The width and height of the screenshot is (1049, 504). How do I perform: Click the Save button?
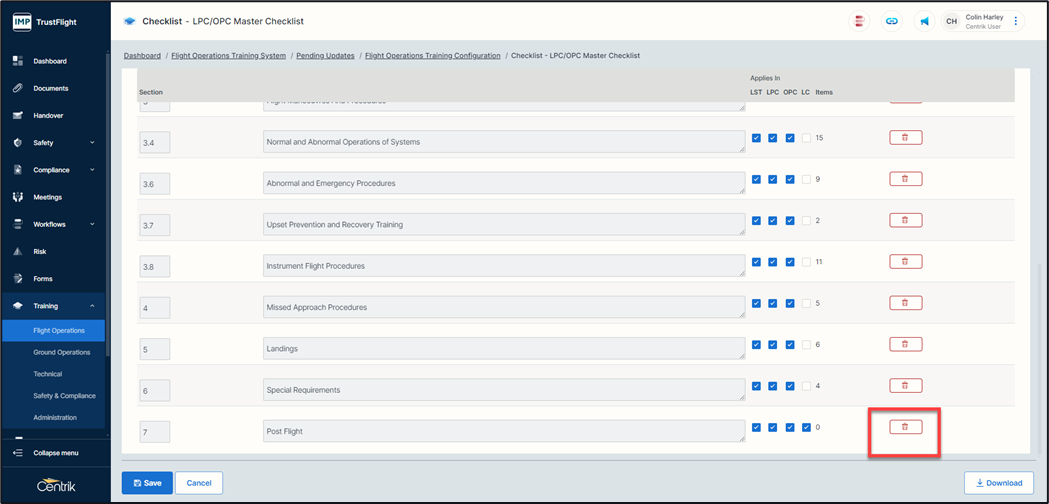(x=147, y=483)
